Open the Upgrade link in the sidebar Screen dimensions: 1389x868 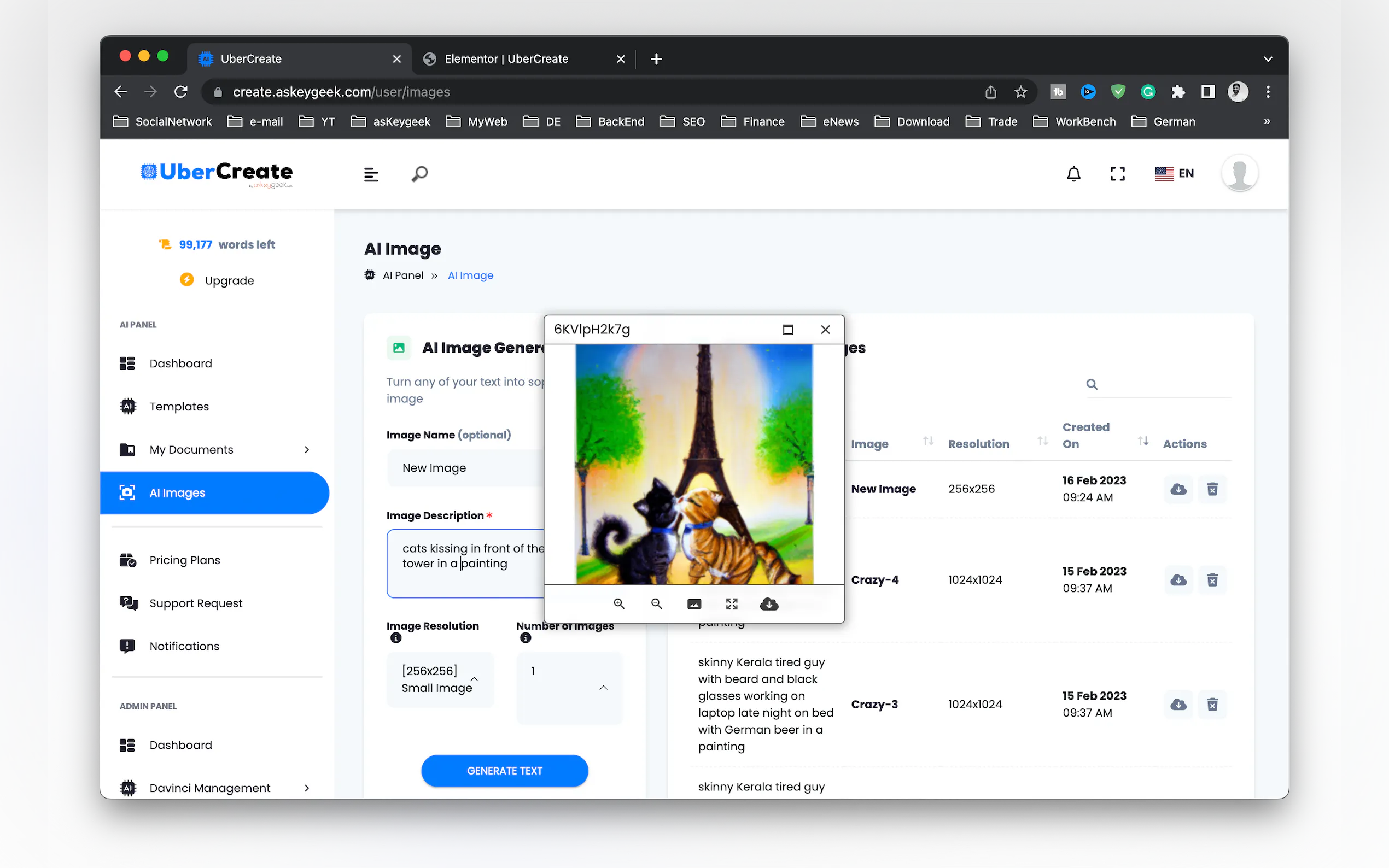[x=229, y=280]
